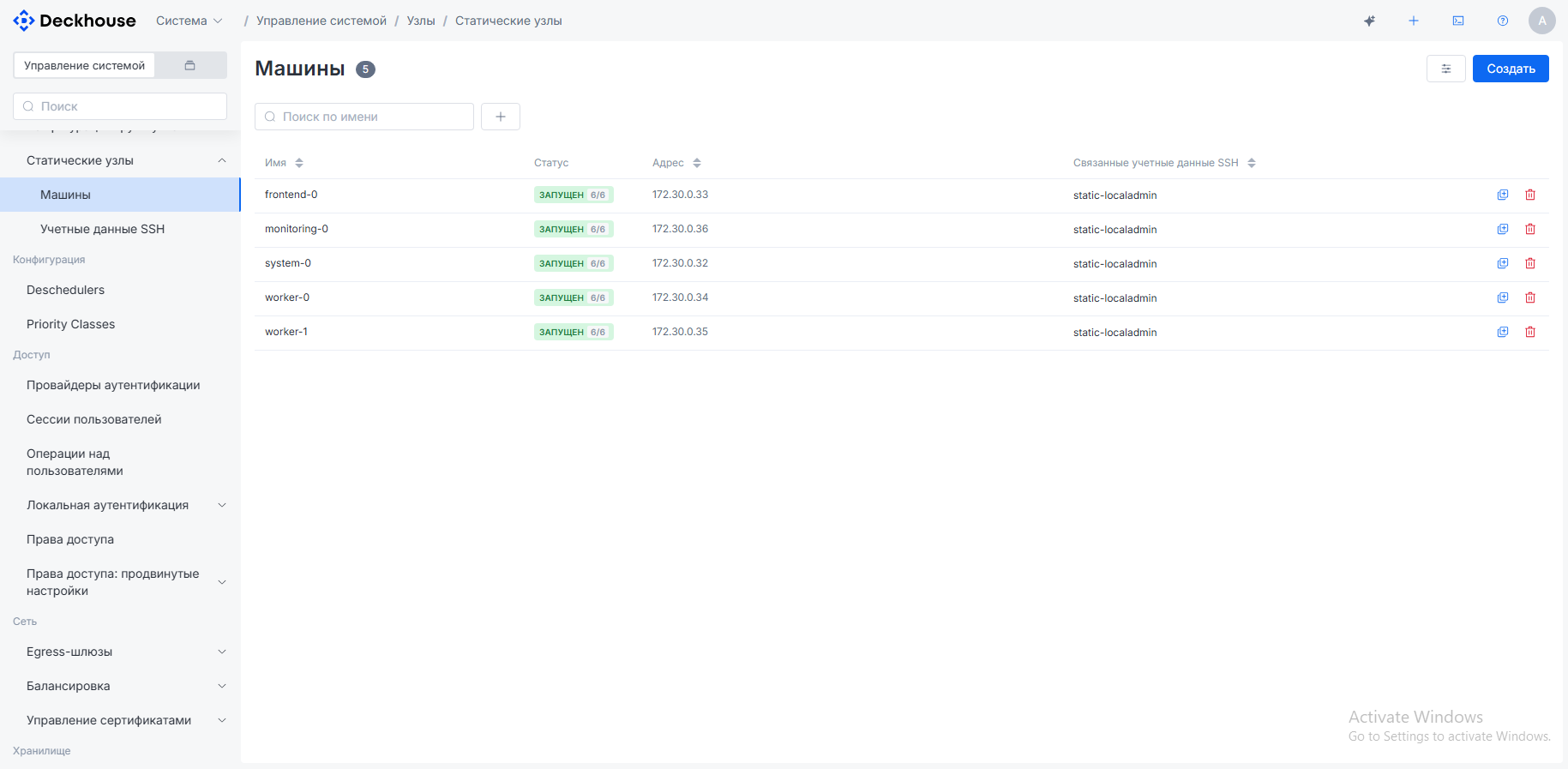This screenshot has width=1568, height=769.
Task: Focus the Поиск по имени field
Action: tap(364, 117)
